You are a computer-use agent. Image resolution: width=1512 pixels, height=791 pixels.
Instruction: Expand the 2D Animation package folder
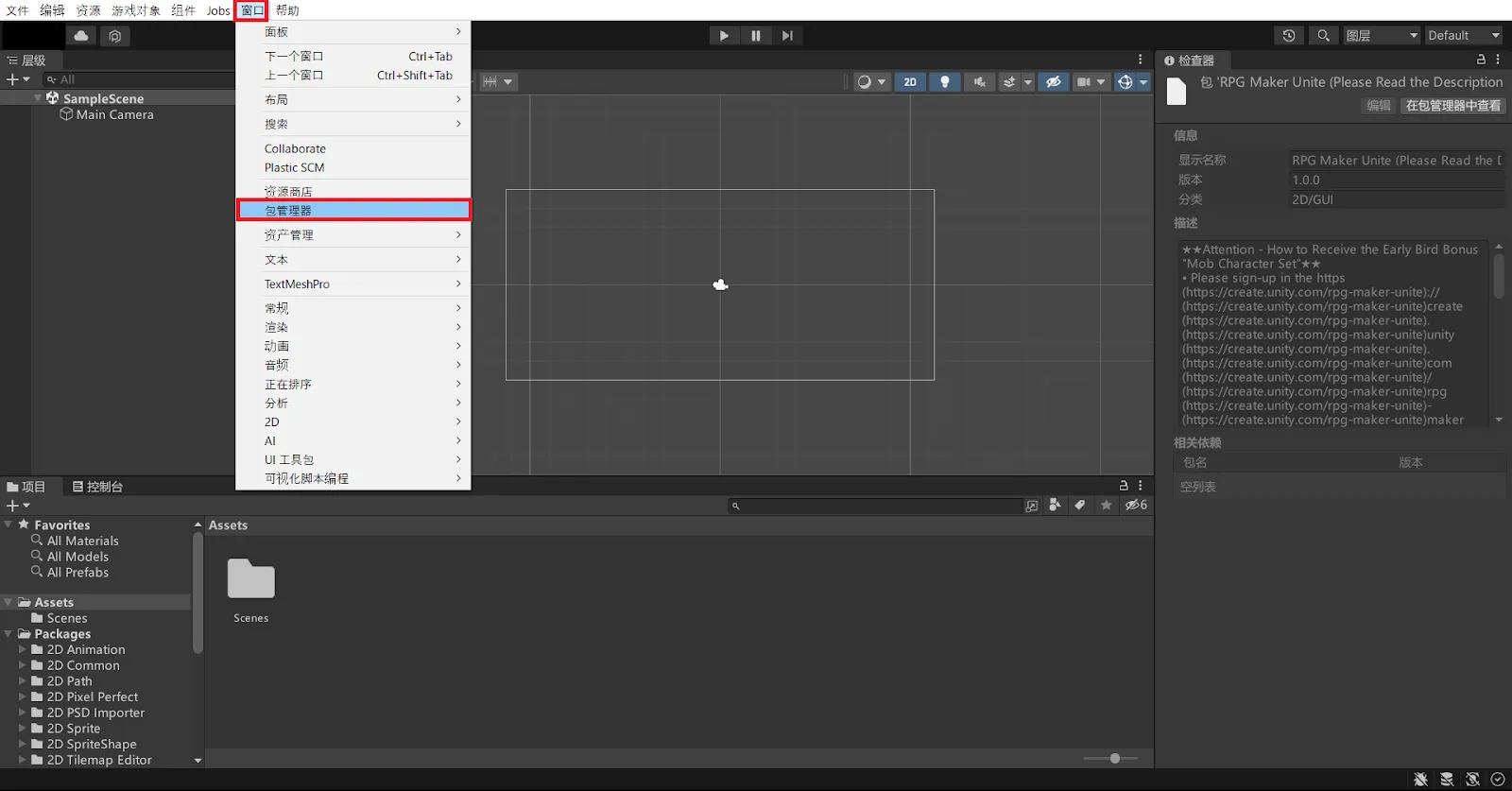tap(23, 650)
